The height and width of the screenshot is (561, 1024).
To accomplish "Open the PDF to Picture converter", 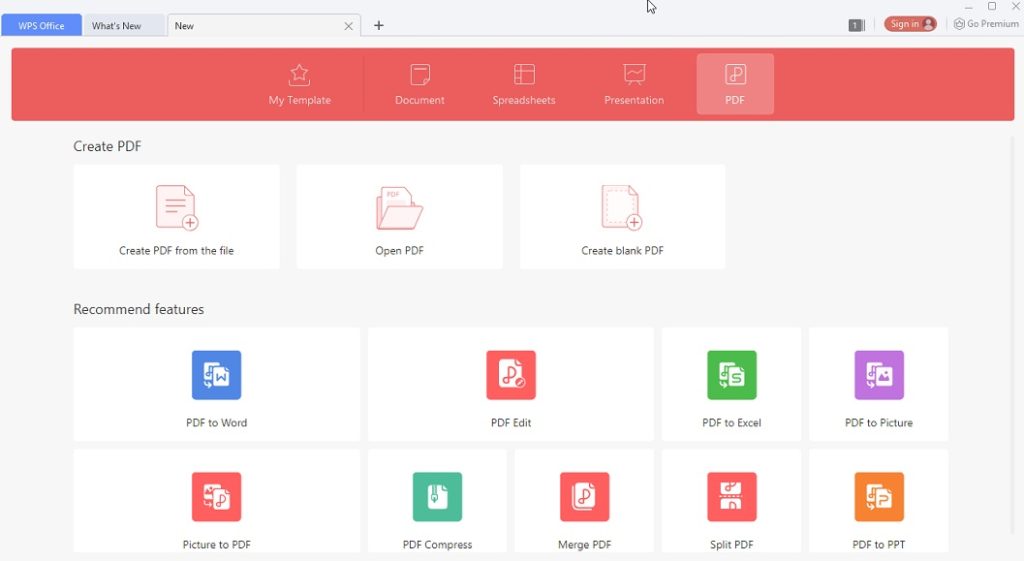I will (x=878, y=376).
